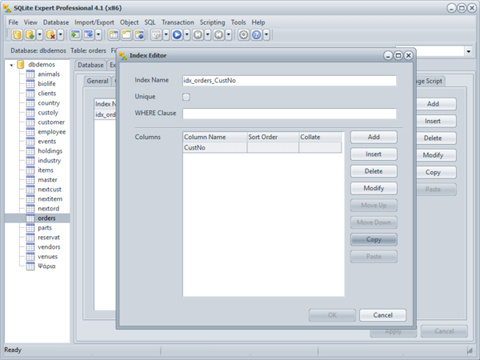Image resolution: width=480 pixels, height=360 pixels.
Task: Select the CustNo column row
Action: coord(262,148)
